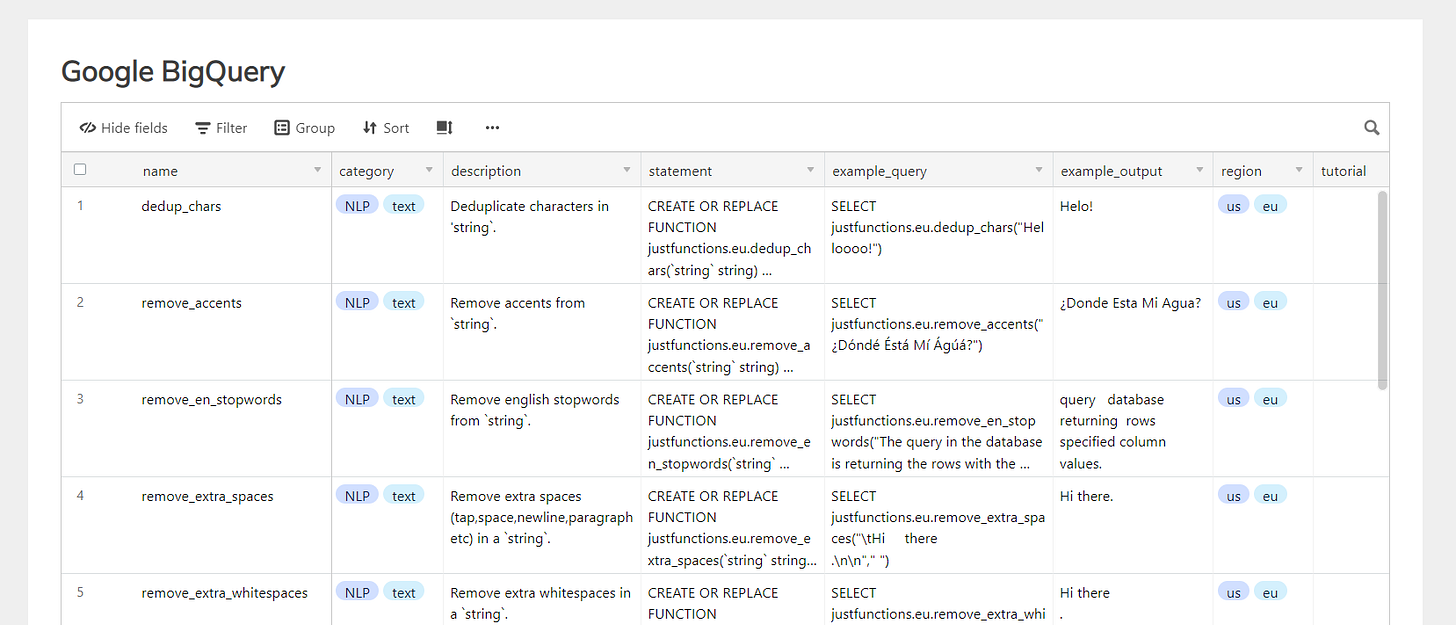Click the Google BigQuery title
Screen dimensions: 1456x625
(x=173, y=71)
